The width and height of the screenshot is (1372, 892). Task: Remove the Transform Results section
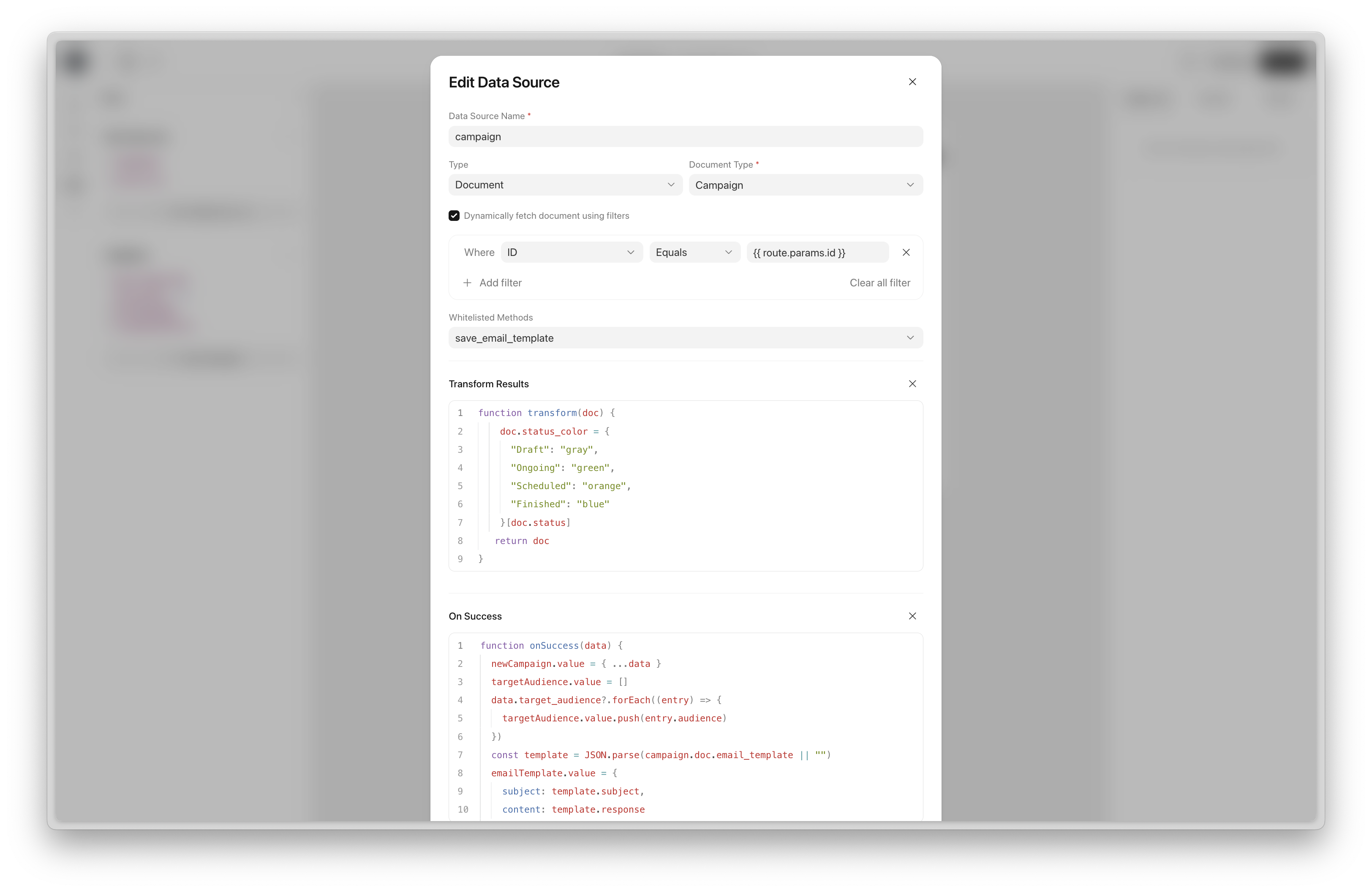(x=912, y=384)
